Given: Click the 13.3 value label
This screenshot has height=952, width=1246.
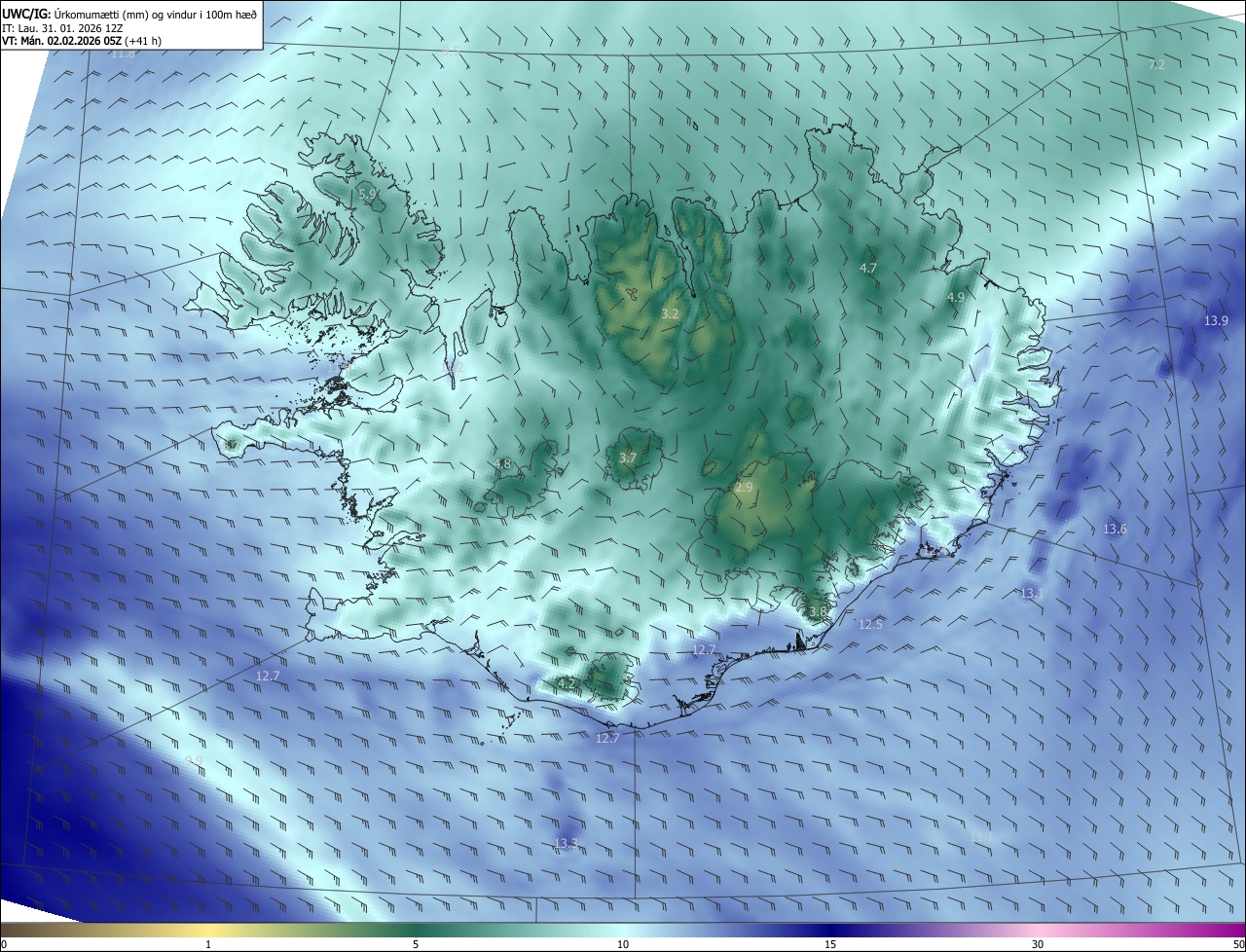Looking at the screenshot, I should [x=566, y=843].
